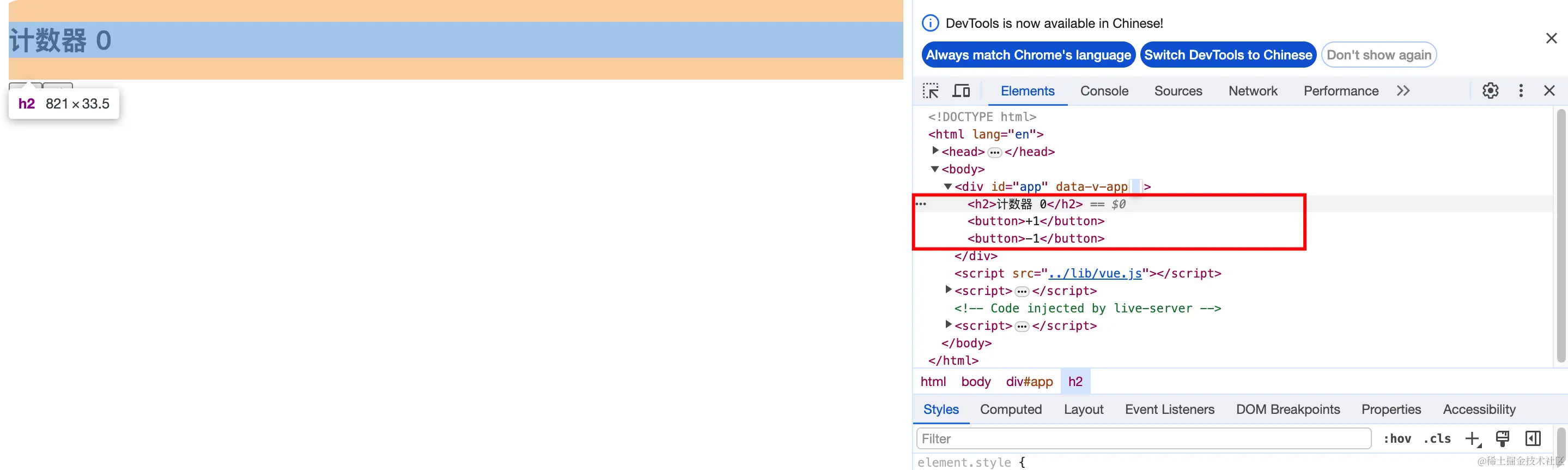The image size is (1568, 470).
Task: Open the Sources tab
Action: (x=1178, y=91)
